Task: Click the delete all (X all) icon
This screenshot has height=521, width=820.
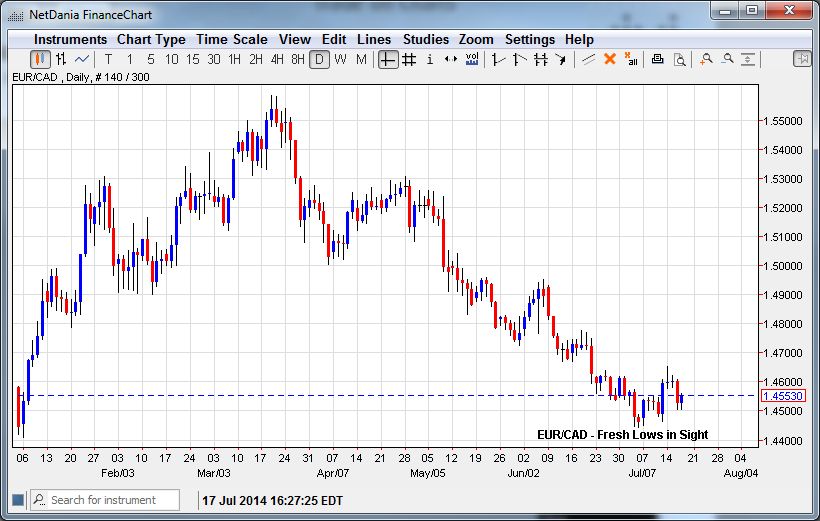Action: point(631,60)
